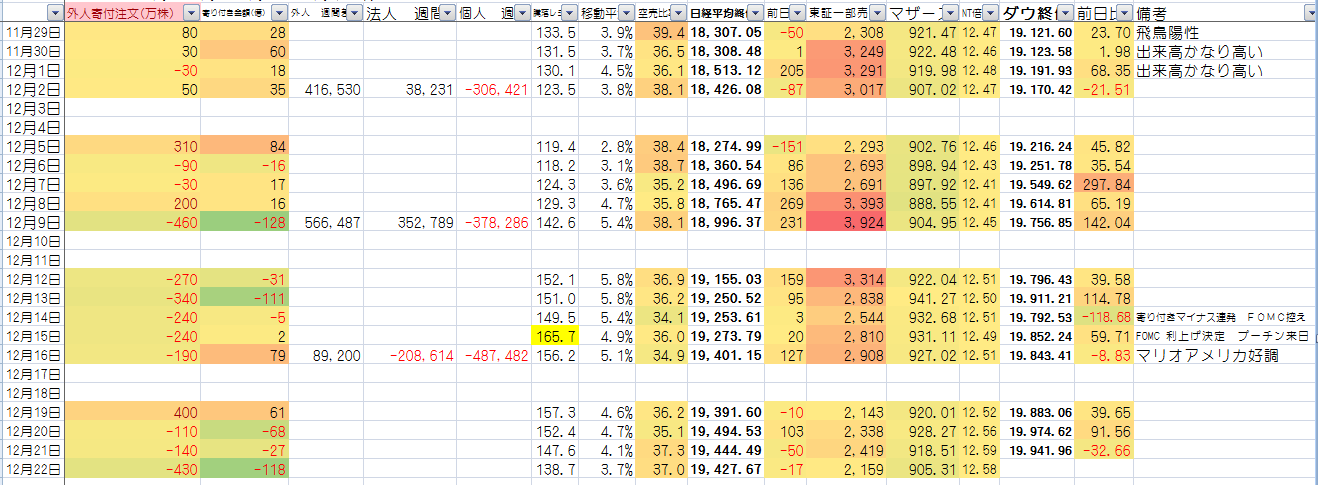Open the 備考 column filter dropdown

(1309, 13)
